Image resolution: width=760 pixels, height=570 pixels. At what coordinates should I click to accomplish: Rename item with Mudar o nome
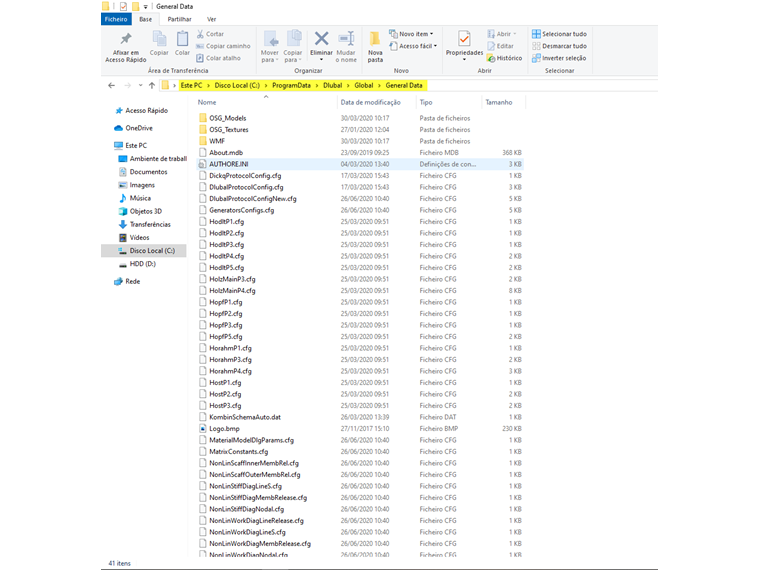346,47
